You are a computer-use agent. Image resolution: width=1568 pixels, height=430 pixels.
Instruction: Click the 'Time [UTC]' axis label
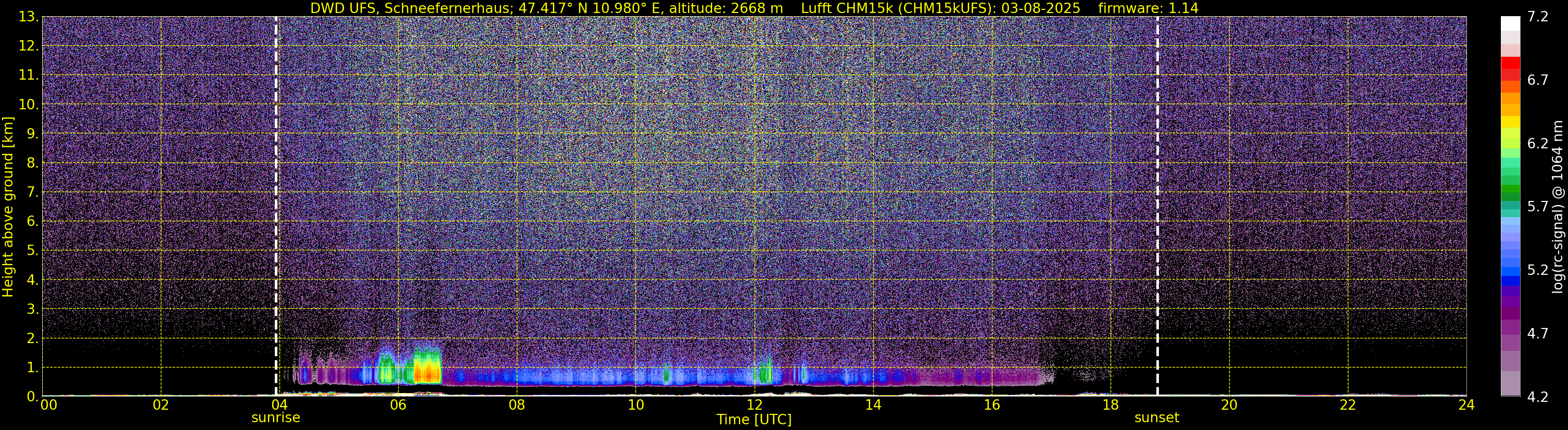tap(754, 420)
